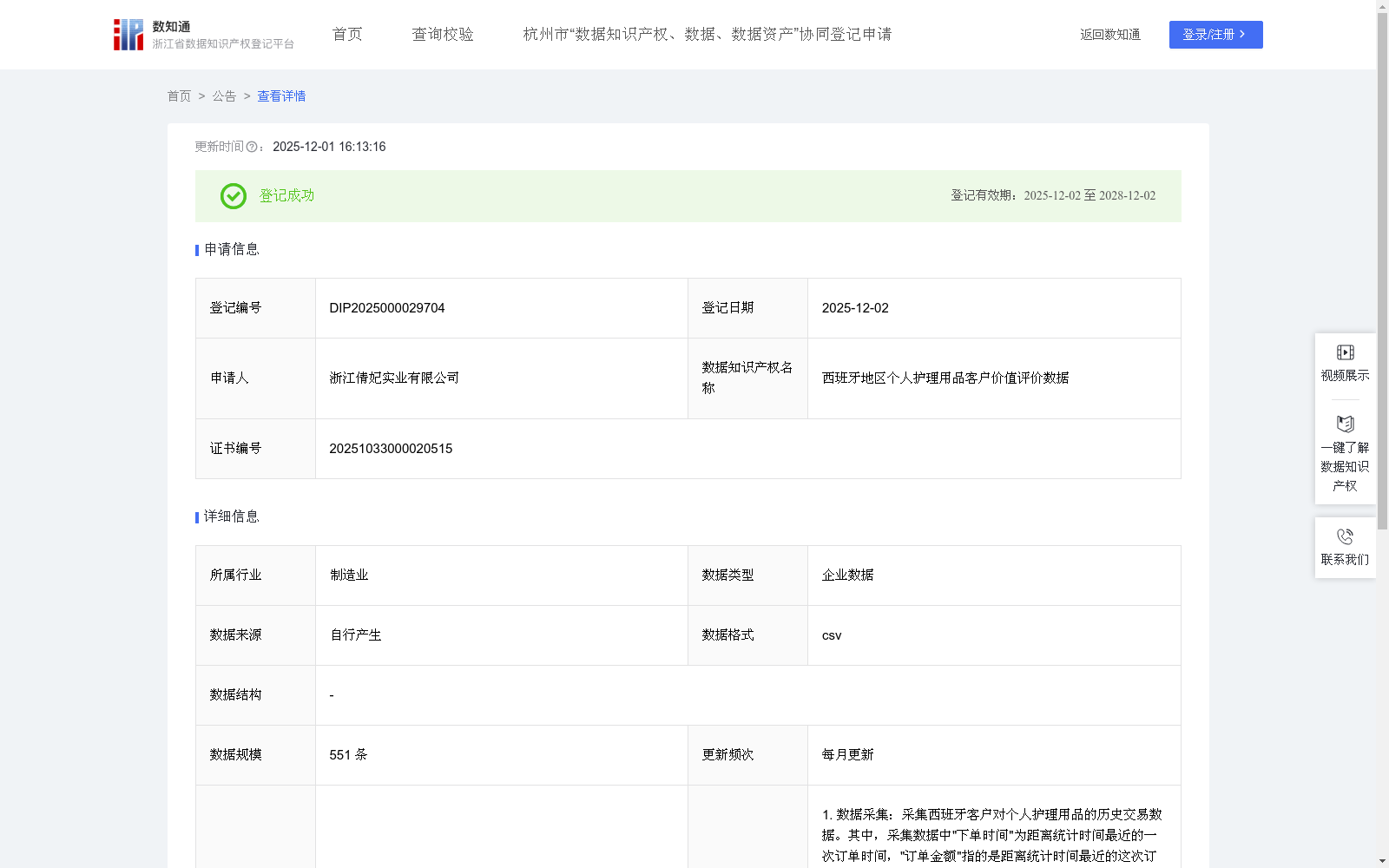1389x868 pixels.
Task: Click the scrollbar up arrow
Action: pos(1382,6)
